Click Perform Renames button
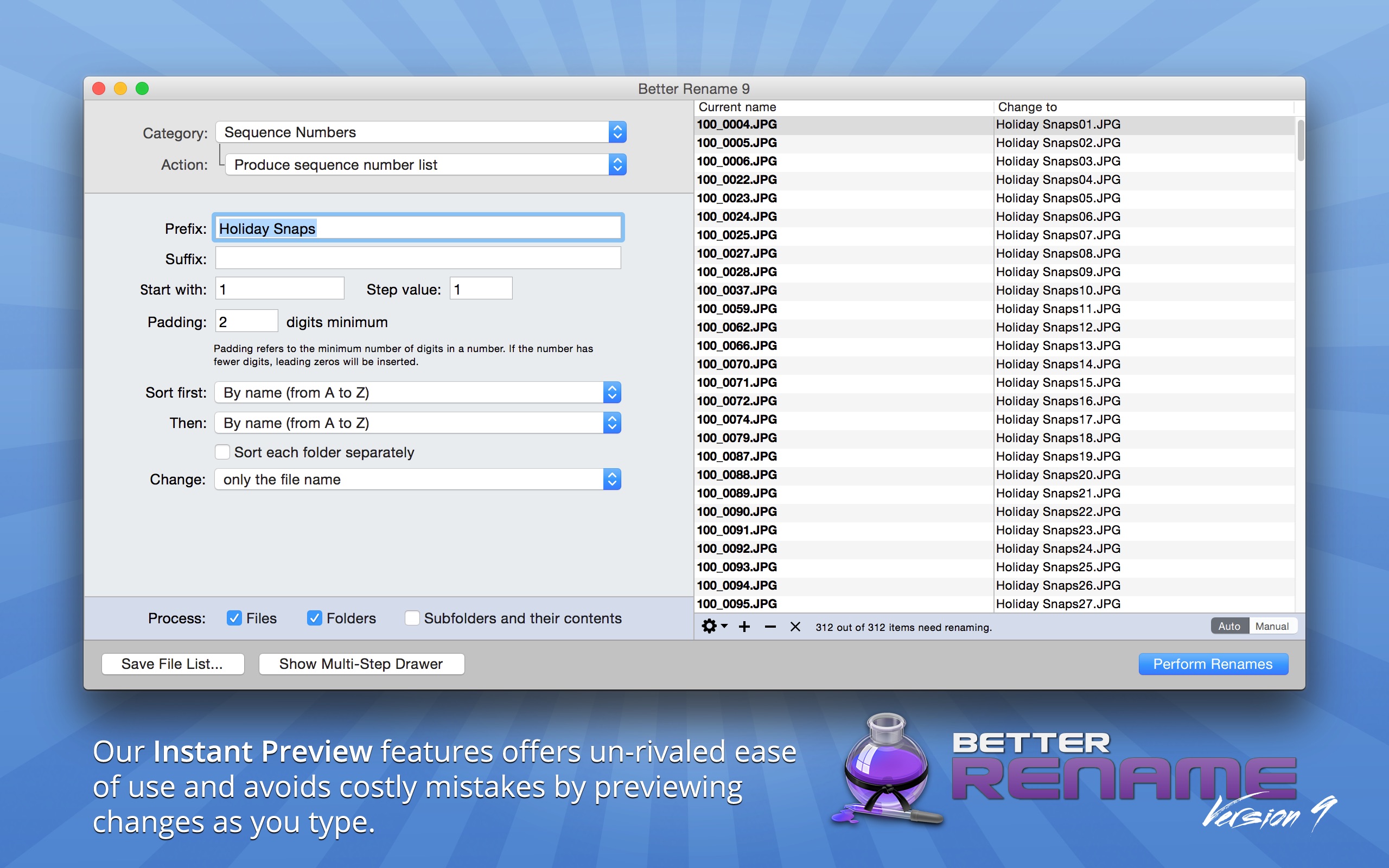Viewport: 1389px width, 868px height. click(1213, 663)
